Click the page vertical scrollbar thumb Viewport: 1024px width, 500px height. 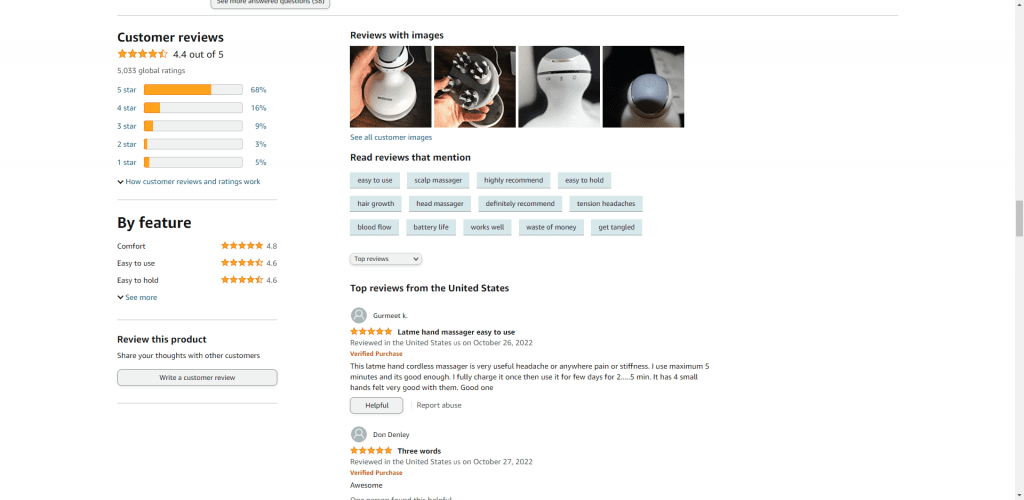tap(1019, 219)
